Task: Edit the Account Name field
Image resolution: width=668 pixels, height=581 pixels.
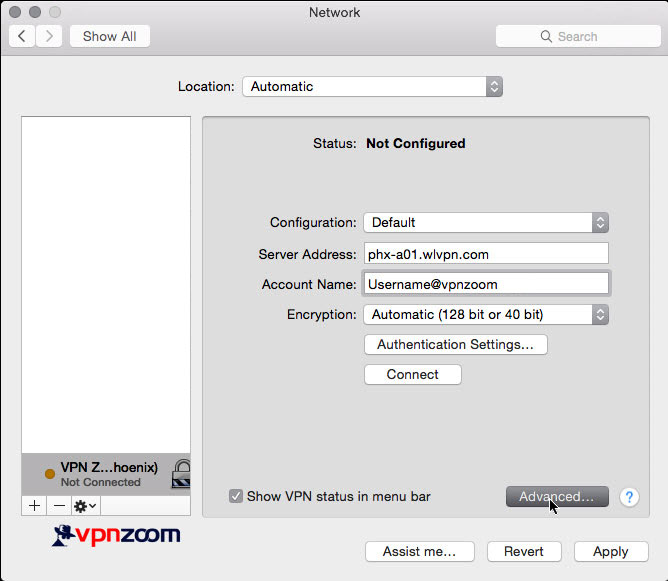Action: 486,284
